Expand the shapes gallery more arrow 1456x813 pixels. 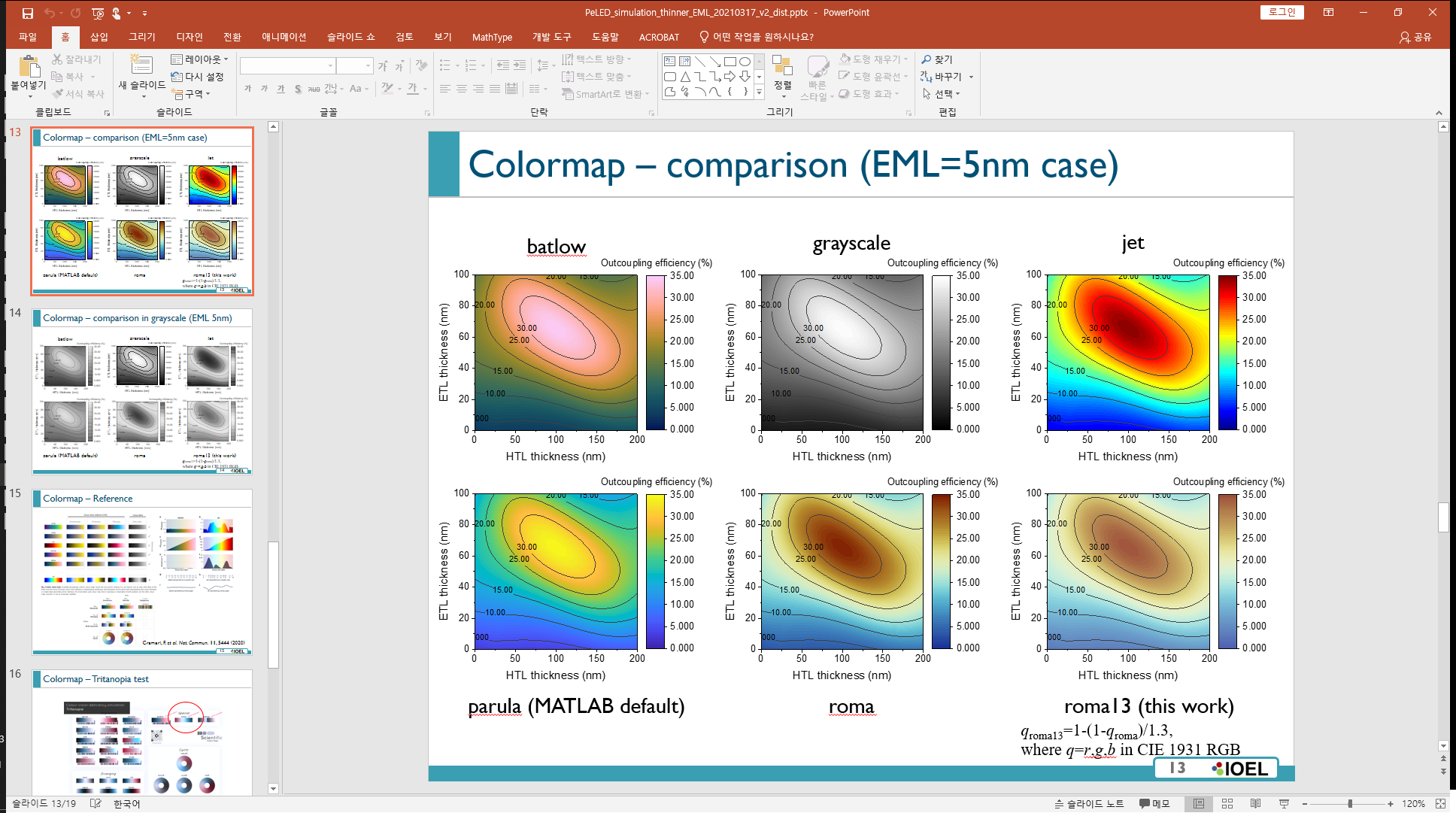click(759, 93)
